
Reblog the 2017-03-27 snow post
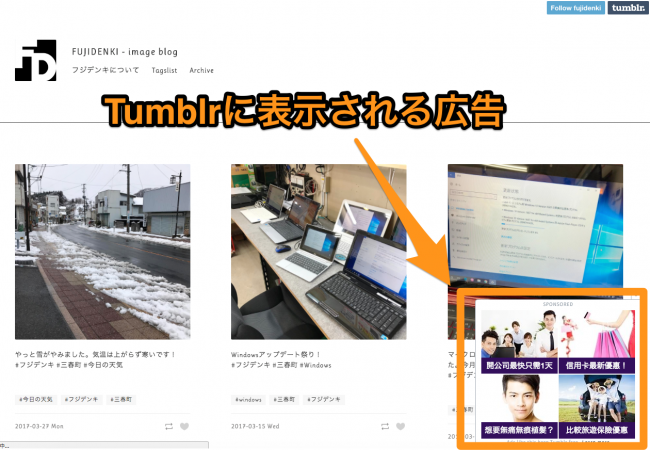click(168, 426)
